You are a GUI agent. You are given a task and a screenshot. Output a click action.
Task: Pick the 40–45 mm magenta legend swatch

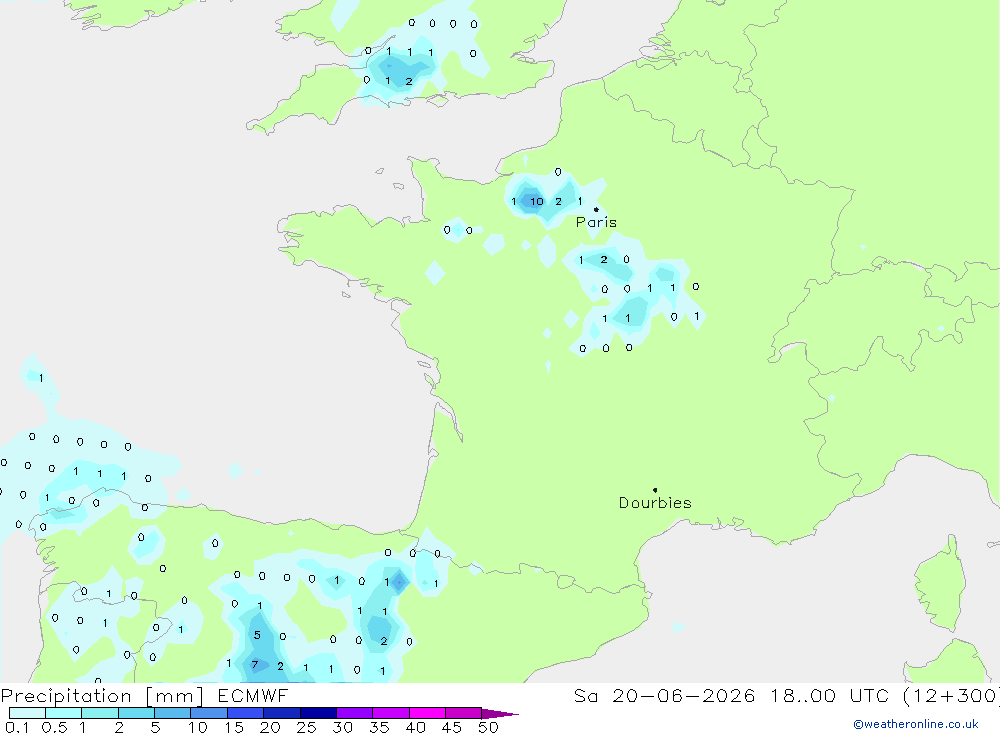[x=427, y=713]
